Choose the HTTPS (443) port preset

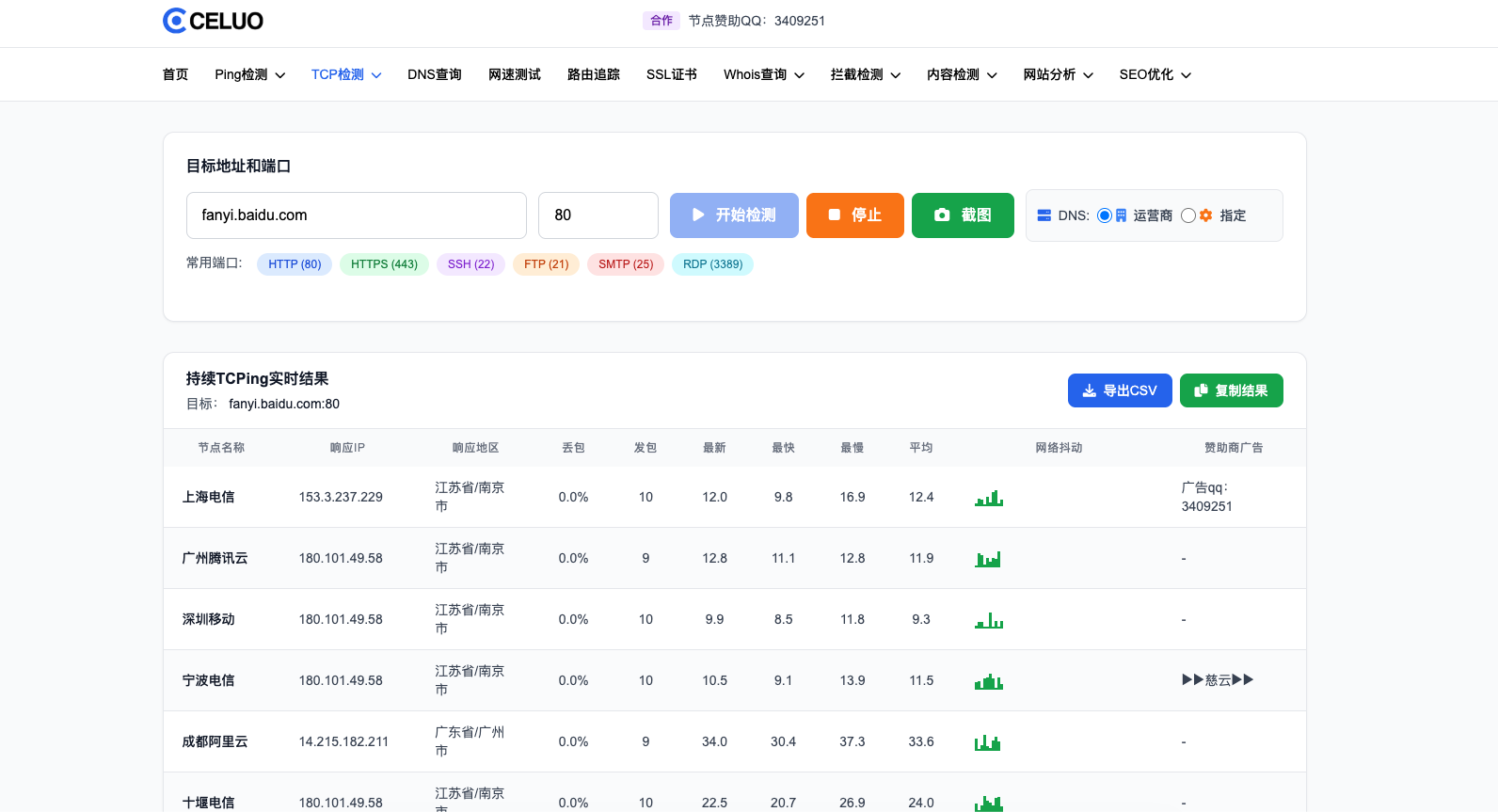(x=384, y=264)
